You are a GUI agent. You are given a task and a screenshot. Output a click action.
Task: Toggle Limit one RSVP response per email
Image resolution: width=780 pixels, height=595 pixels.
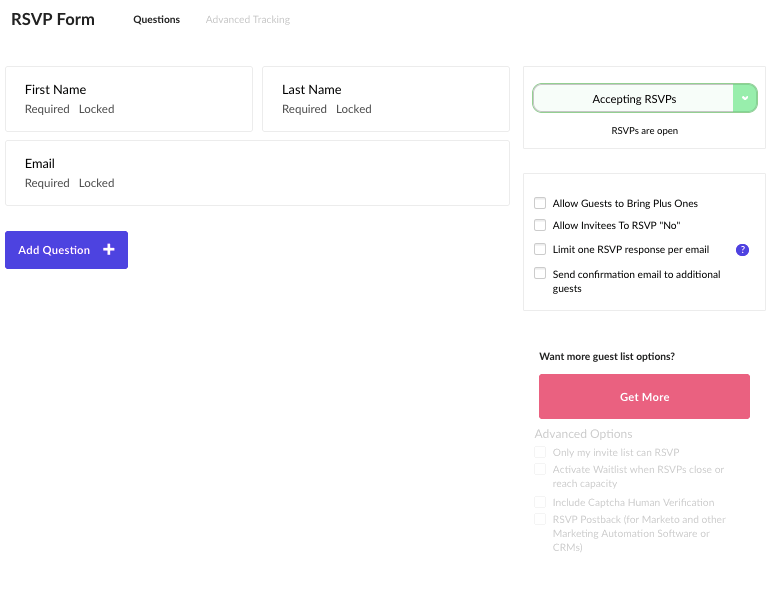(x=540, y=249)
